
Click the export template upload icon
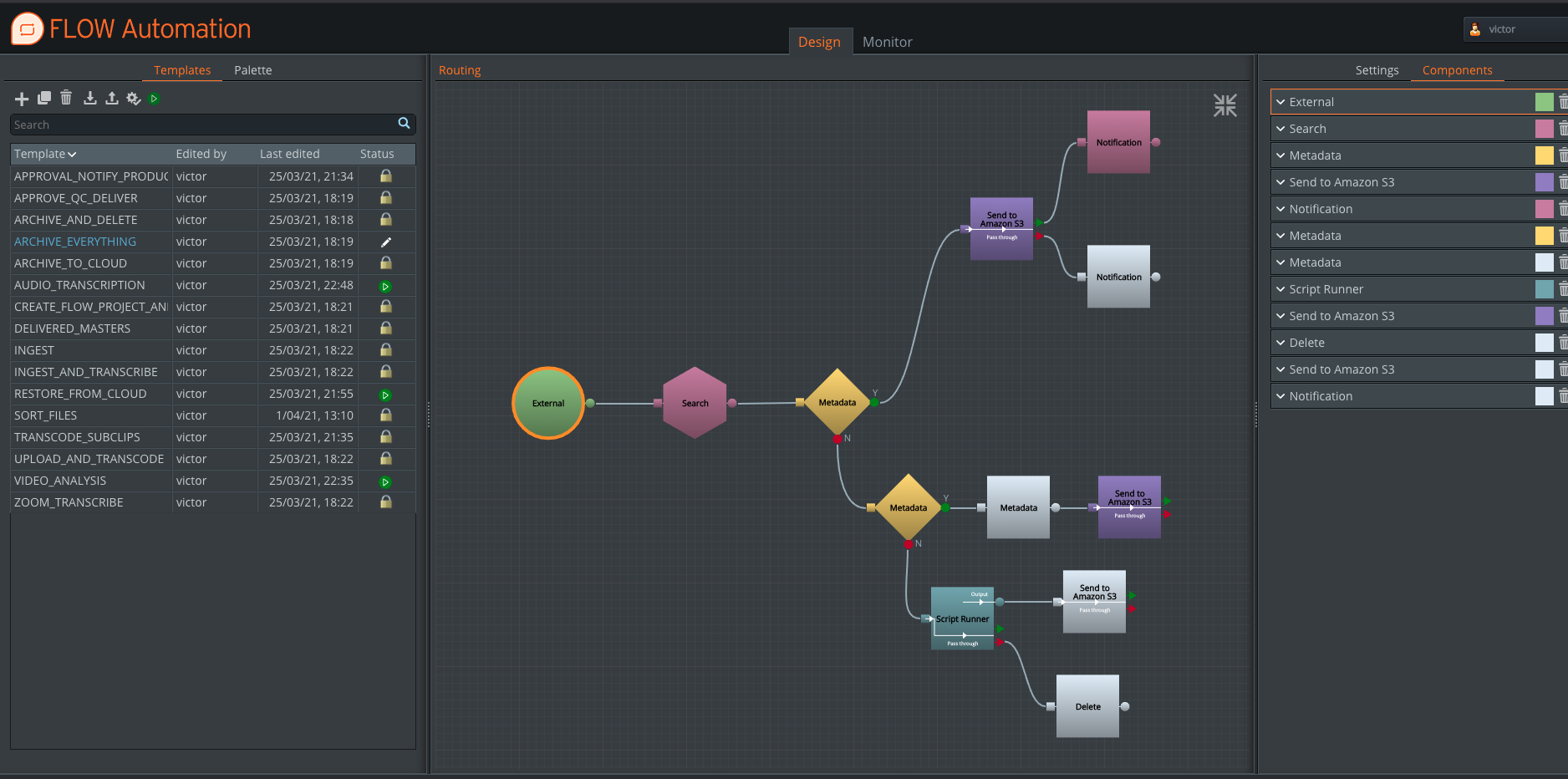111,99
